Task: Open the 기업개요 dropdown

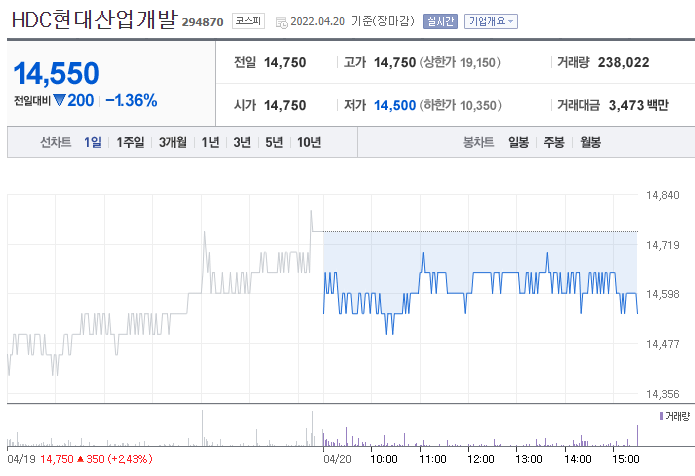Action: click(491, 21)
